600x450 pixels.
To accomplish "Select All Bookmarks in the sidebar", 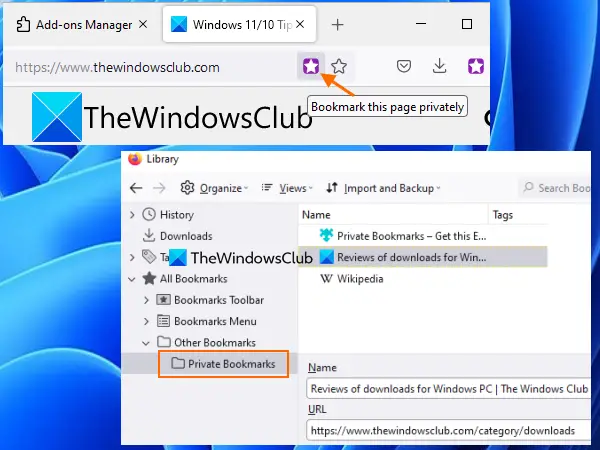I will [x=194, y=279].
